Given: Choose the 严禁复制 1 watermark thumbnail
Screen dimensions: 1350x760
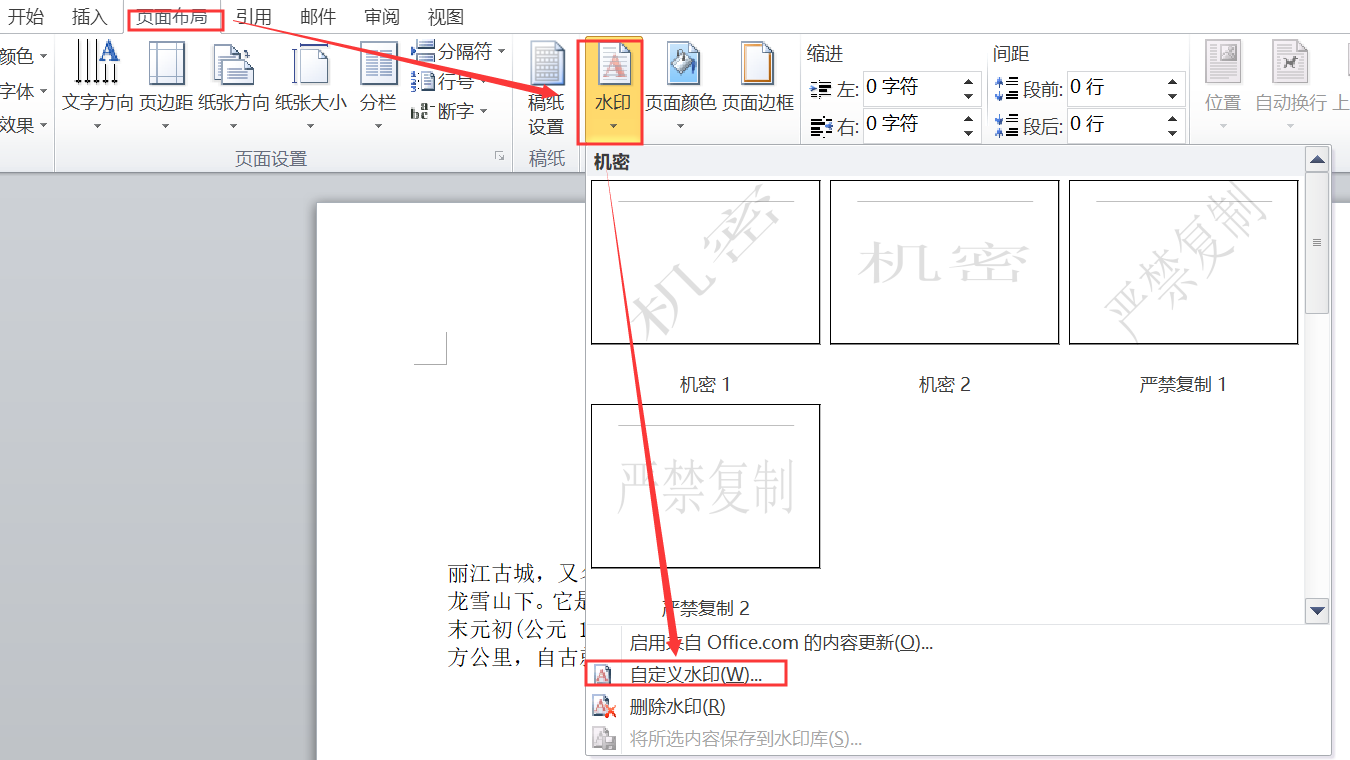Looking at the screenshot, I should pos(1183,262).
